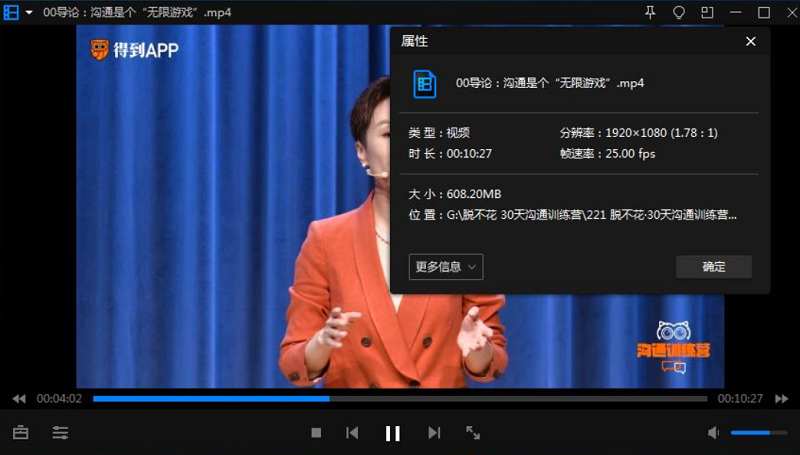Open the toolbox icon at bottom left
This screenshot has height=455, width=800.
tap(21, 433)
